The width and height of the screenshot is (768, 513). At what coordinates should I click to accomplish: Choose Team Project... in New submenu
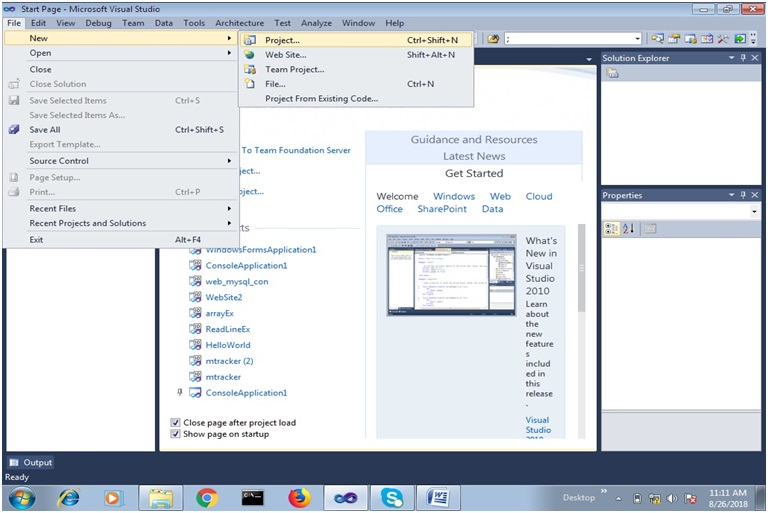point(356,70)
